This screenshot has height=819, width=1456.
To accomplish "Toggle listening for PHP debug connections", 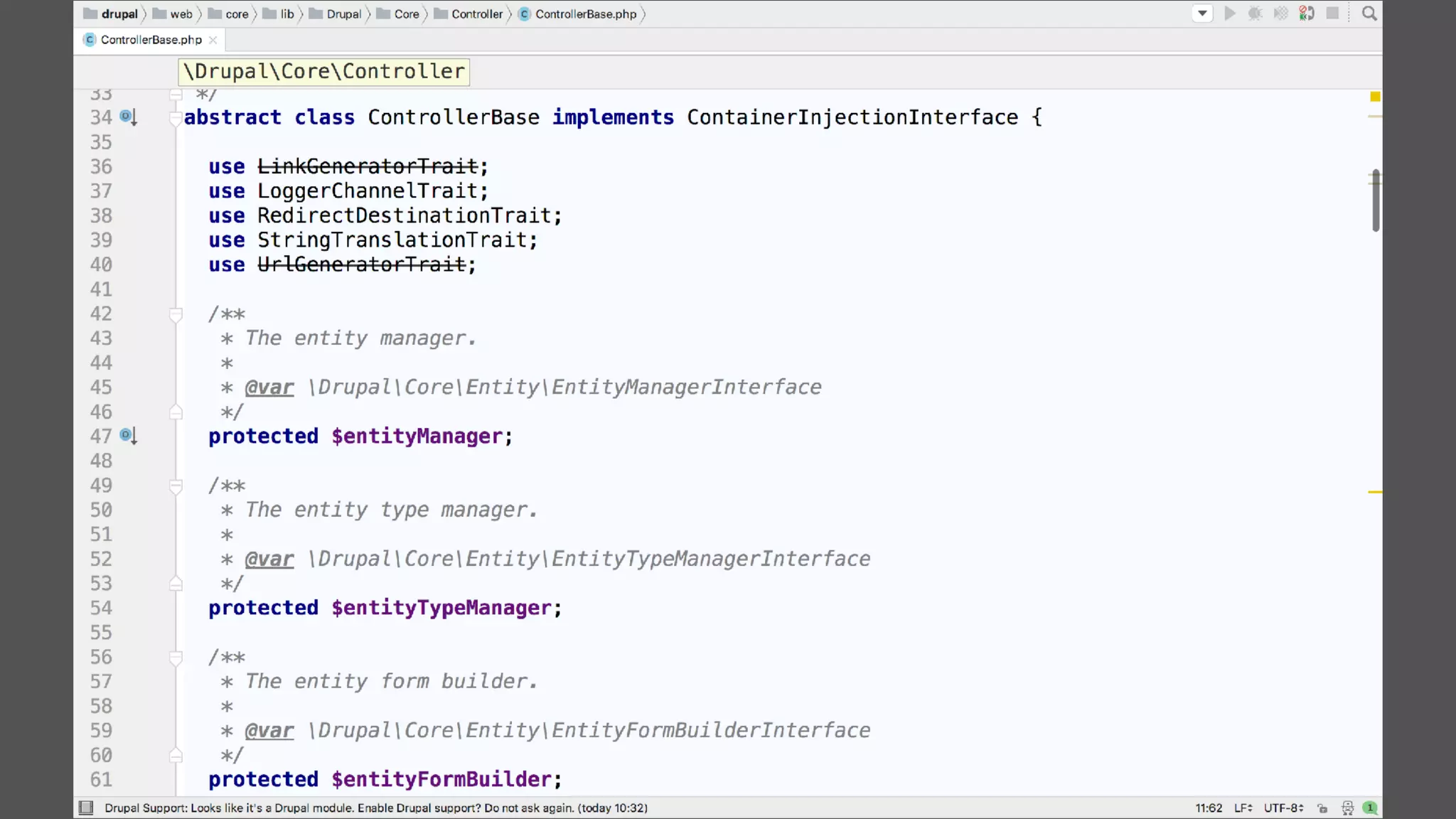I will tap(1307, 14).
